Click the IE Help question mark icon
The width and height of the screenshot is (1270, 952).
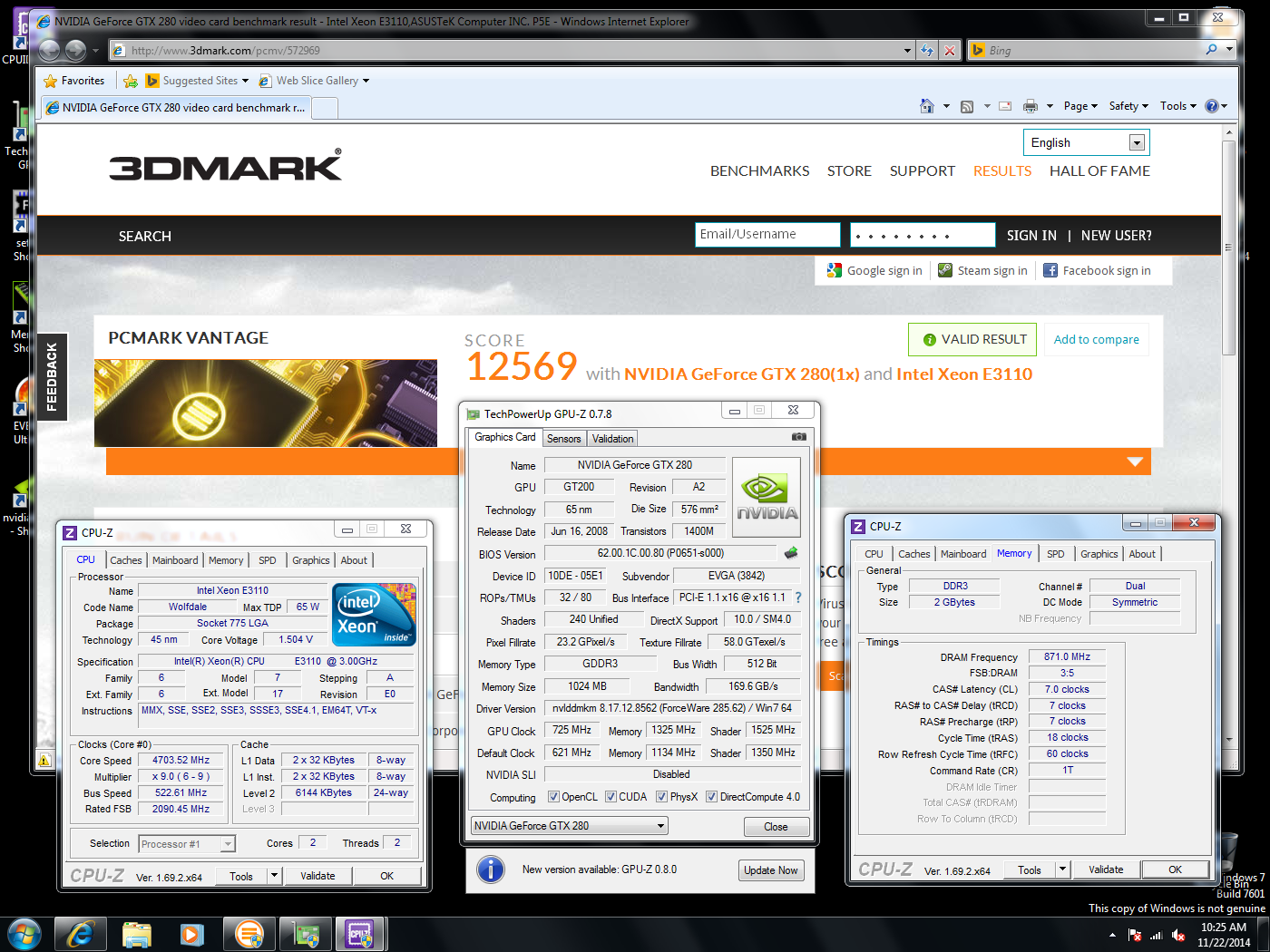[1211, 106]
